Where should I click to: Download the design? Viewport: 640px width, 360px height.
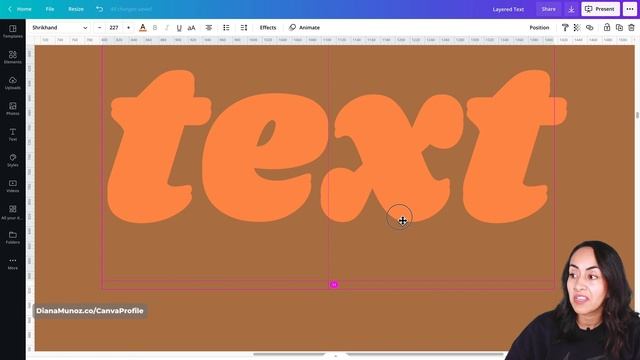[571, 9]
